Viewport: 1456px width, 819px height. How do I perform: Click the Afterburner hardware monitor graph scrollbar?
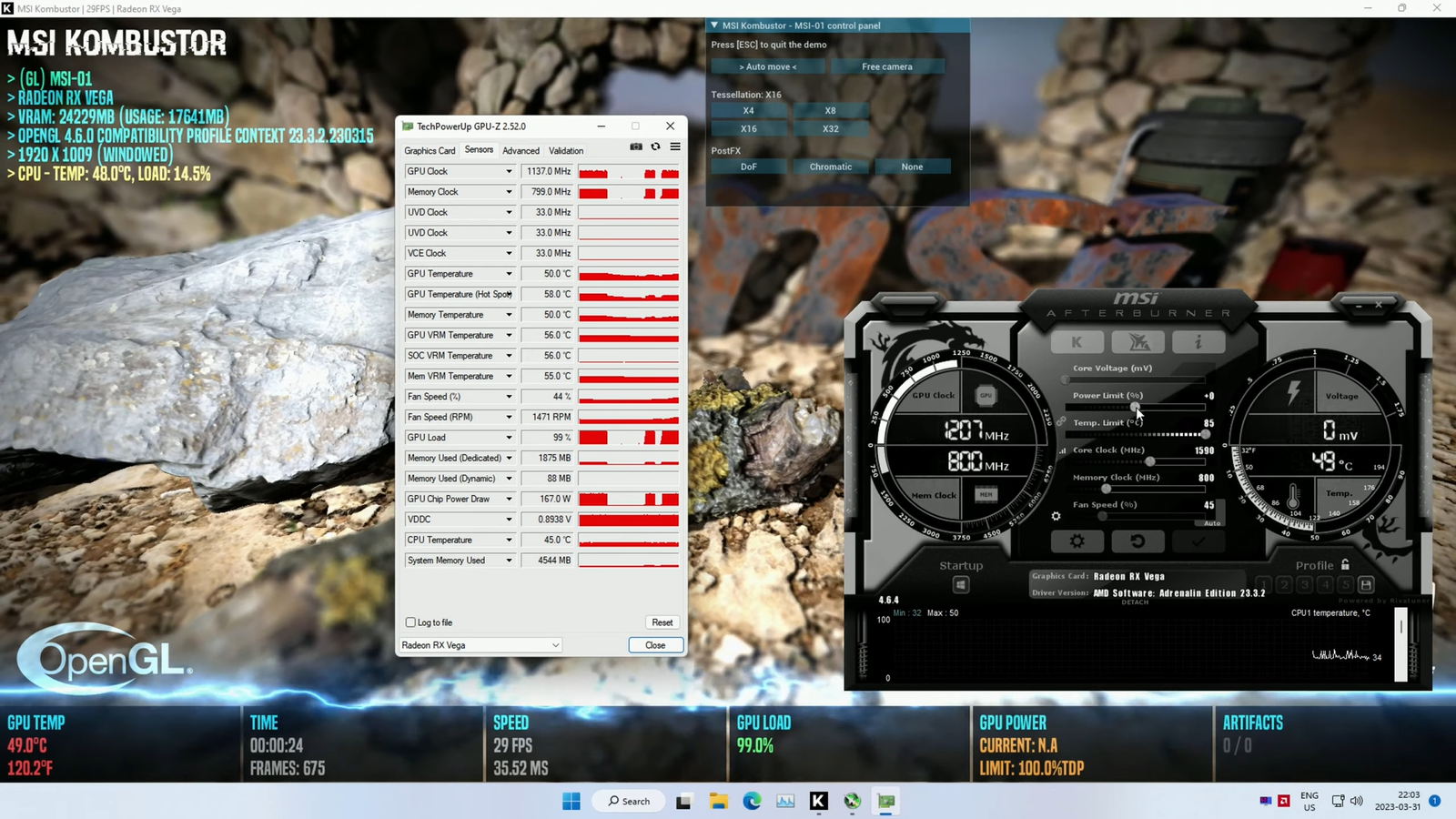tap(1401, 645)
